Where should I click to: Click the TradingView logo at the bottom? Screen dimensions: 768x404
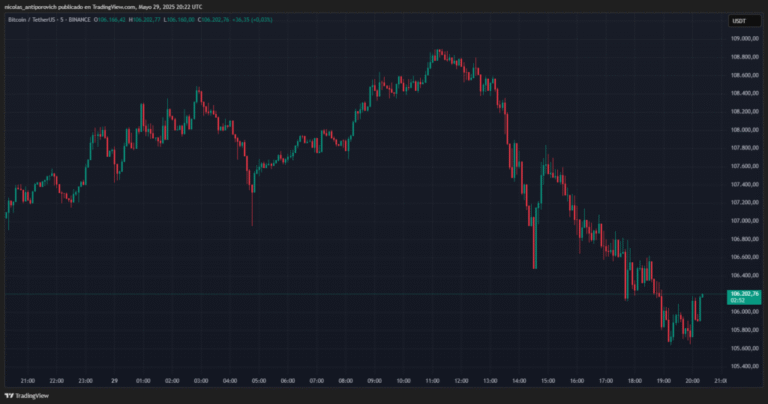(26, 396)
